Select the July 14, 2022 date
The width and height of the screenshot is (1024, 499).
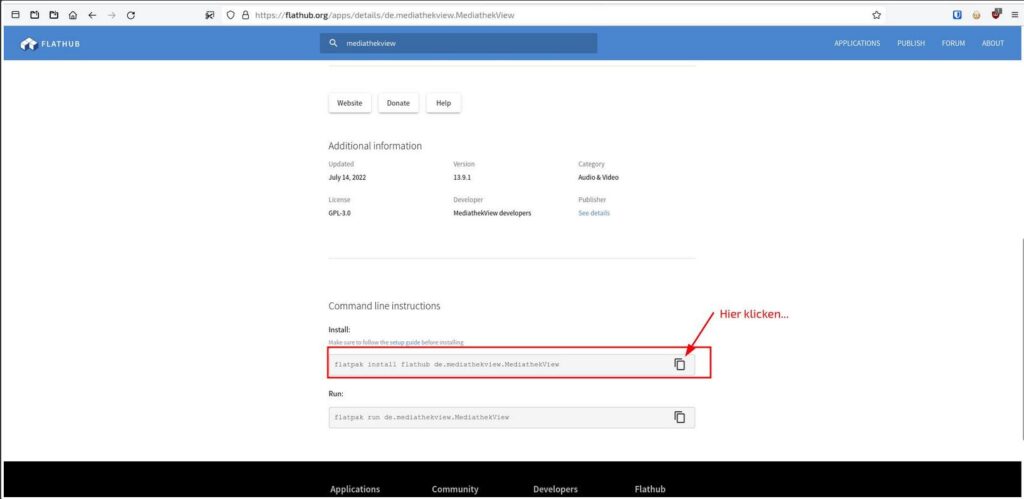[x=347, y=177]
